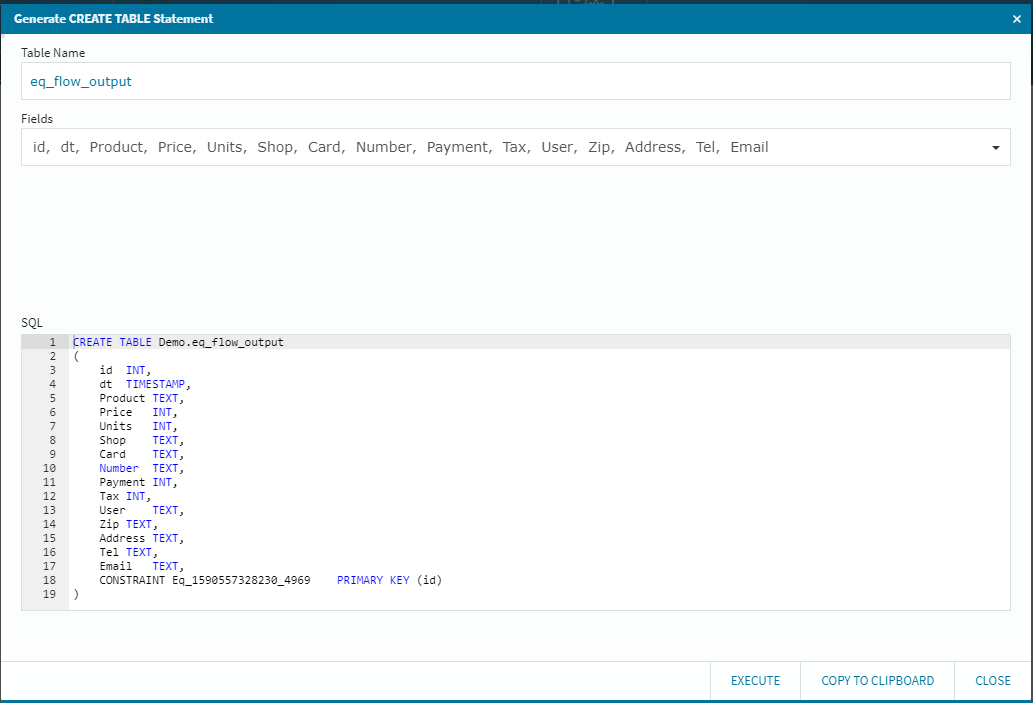Screen dimensions: 1033x703
Task: Click the 'Email TEXT,' SQL line
Action: [x=142, y=566]
